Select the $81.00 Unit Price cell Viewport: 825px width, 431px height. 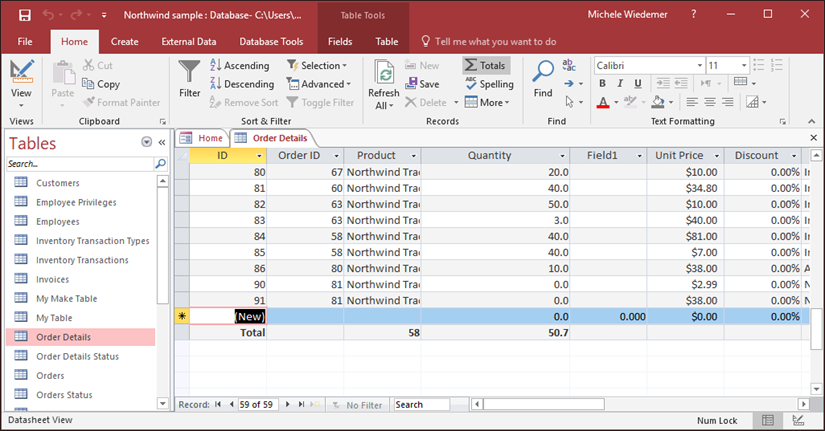coord(686,236)
